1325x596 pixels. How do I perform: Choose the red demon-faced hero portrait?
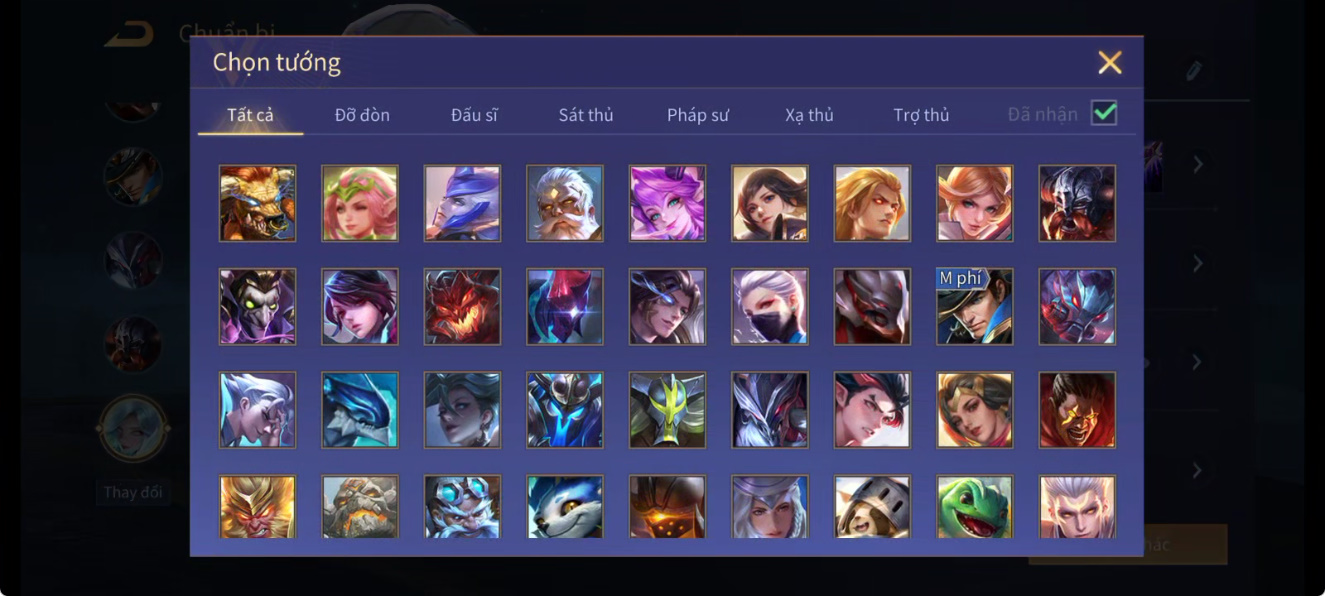(462, 306)
